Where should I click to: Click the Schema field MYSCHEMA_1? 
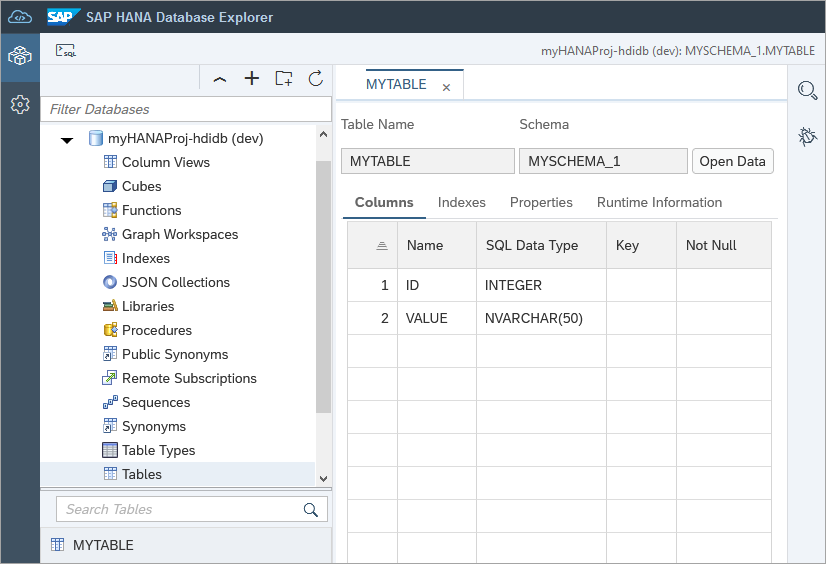[603, 161]
